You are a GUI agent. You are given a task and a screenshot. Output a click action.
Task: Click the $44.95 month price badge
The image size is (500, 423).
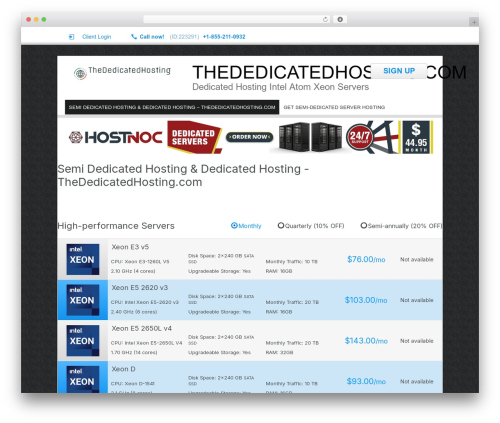(x=416, y=137)
